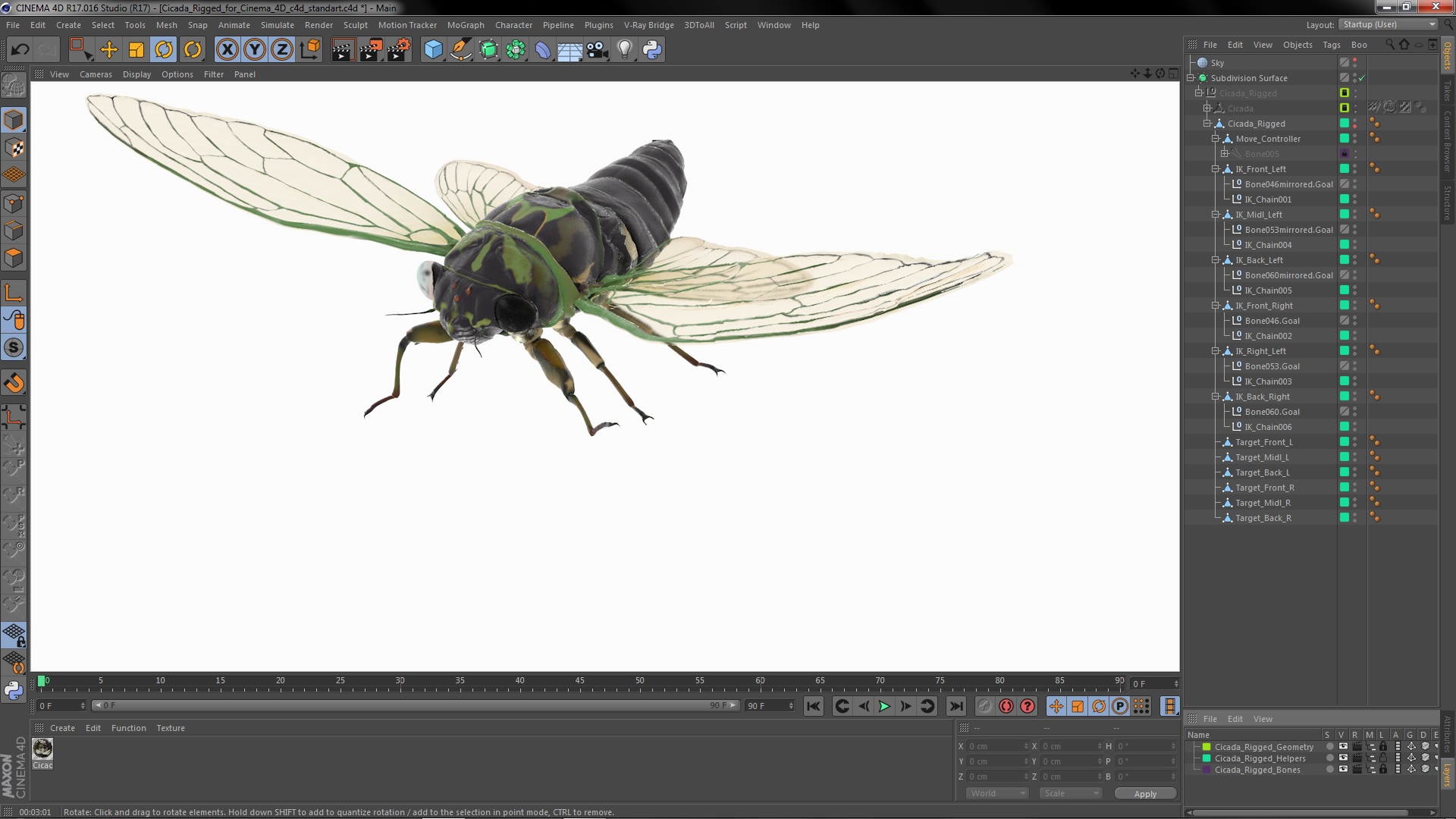Click the Undo arrow icon
This screenshot has width=1456, height=819.
[x=20, y=50]
